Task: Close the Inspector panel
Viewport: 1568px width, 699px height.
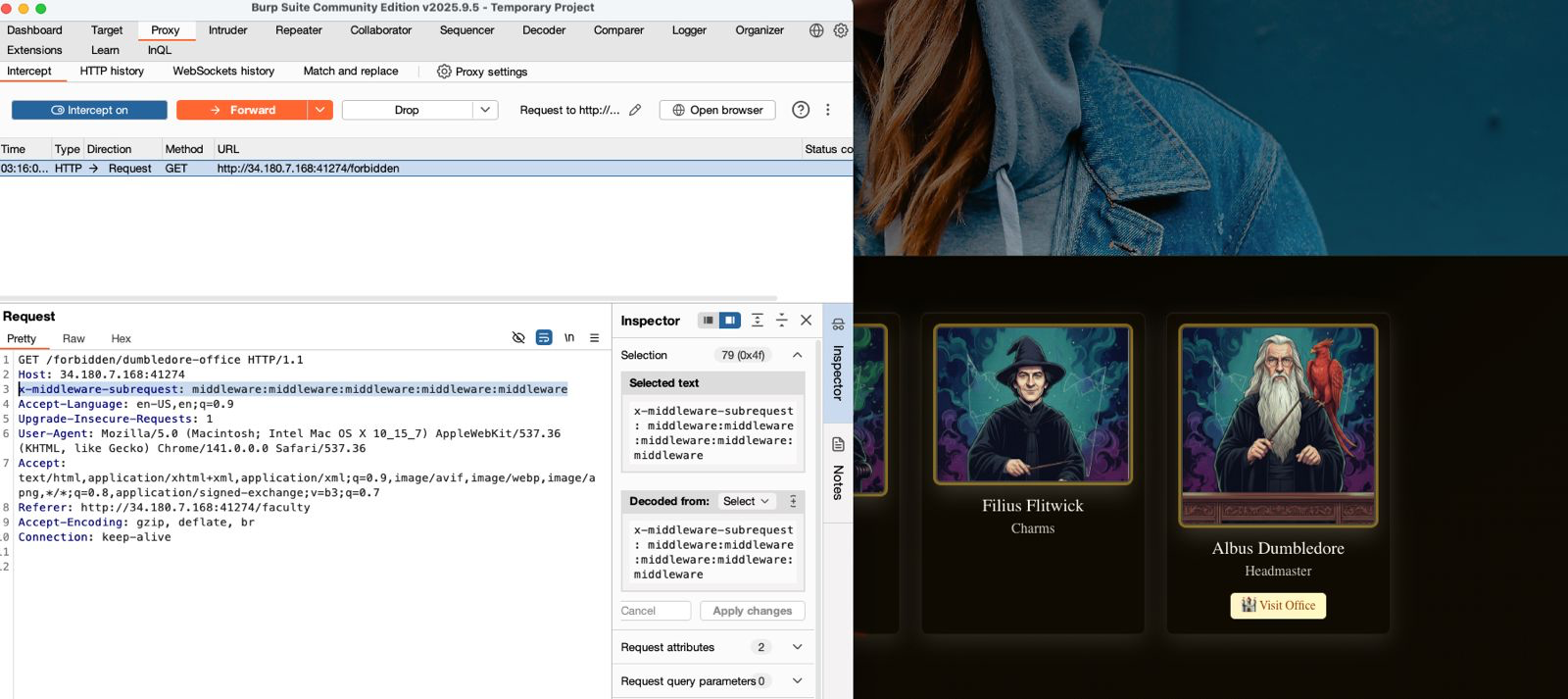Action: click(x=806, y=320)
